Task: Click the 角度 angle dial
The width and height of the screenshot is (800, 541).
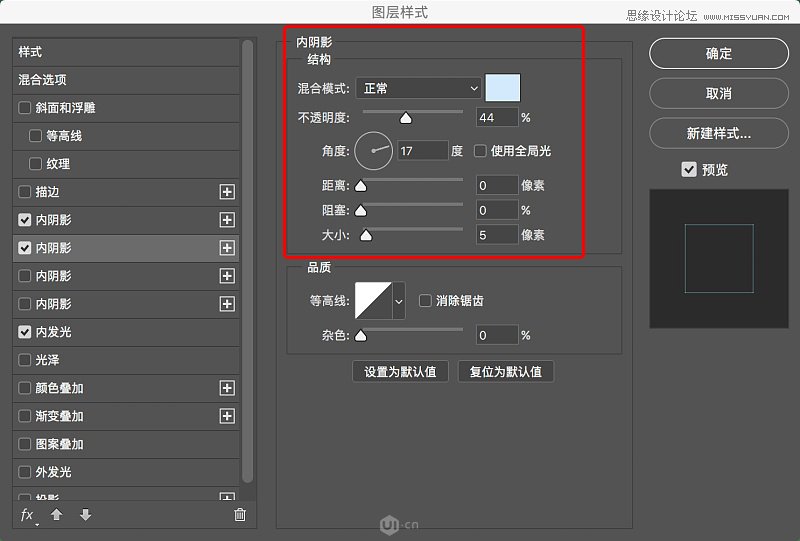Action: pyautogui.click(x=373, y=151)
